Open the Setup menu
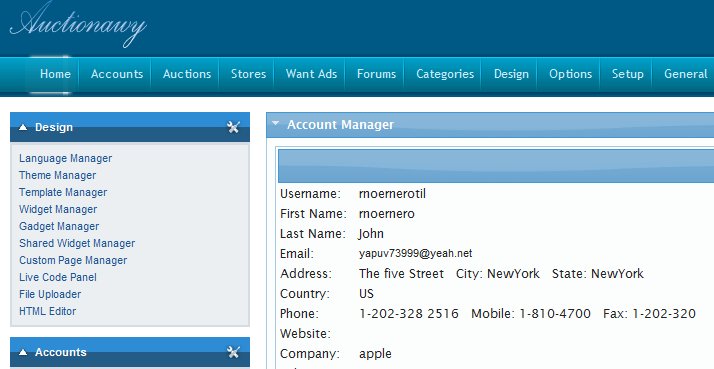The image size is (714, 369). click(627, 74)
